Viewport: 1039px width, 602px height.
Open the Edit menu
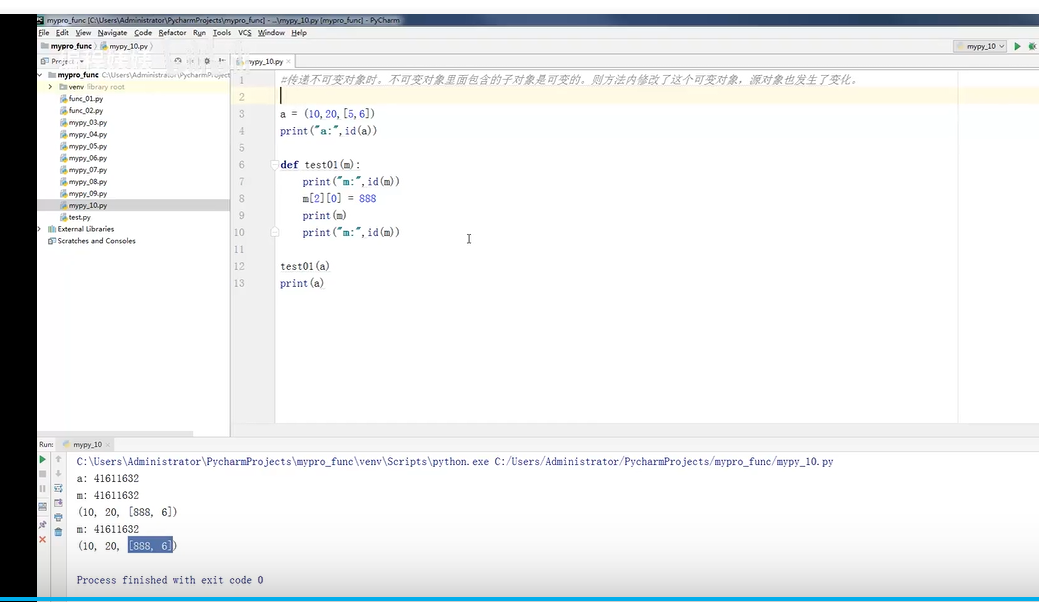62,32
